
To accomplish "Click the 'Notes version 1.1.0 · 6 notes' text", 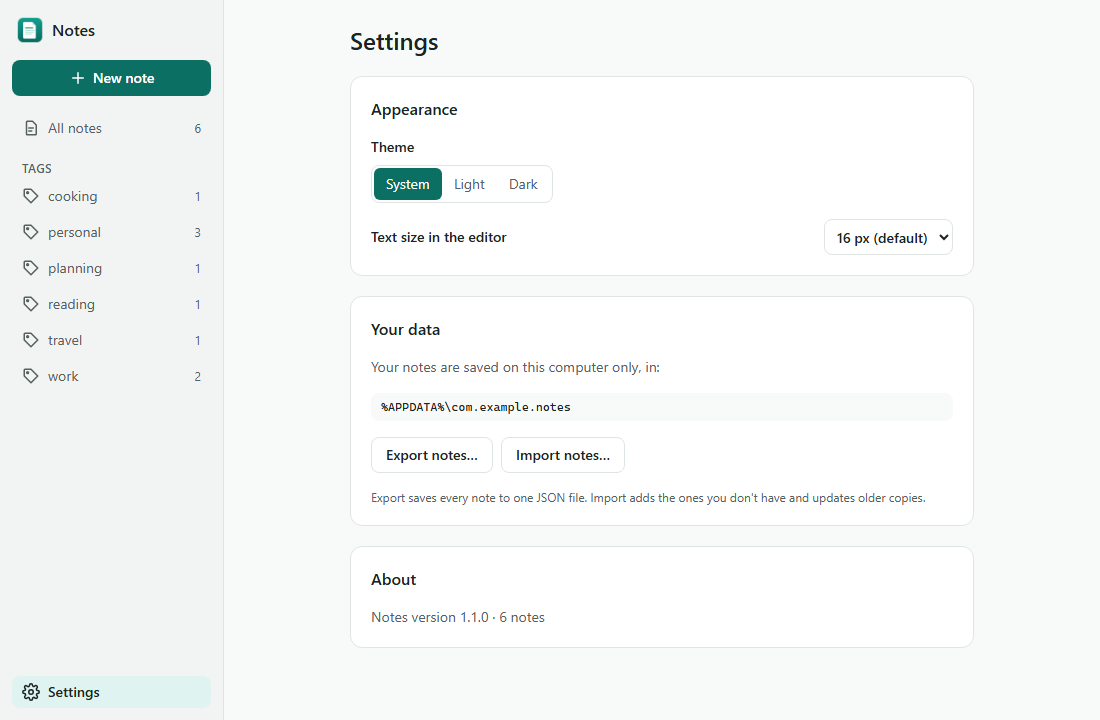I will point(457,618).
